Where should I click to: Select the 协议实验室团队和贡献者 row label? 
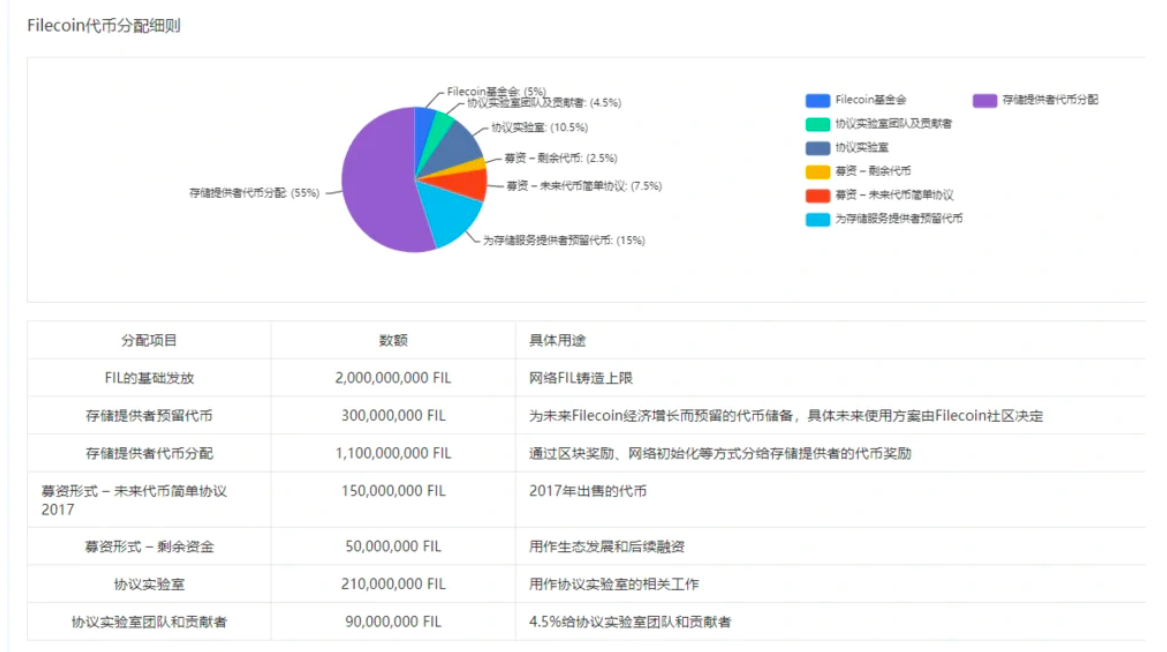149,621
